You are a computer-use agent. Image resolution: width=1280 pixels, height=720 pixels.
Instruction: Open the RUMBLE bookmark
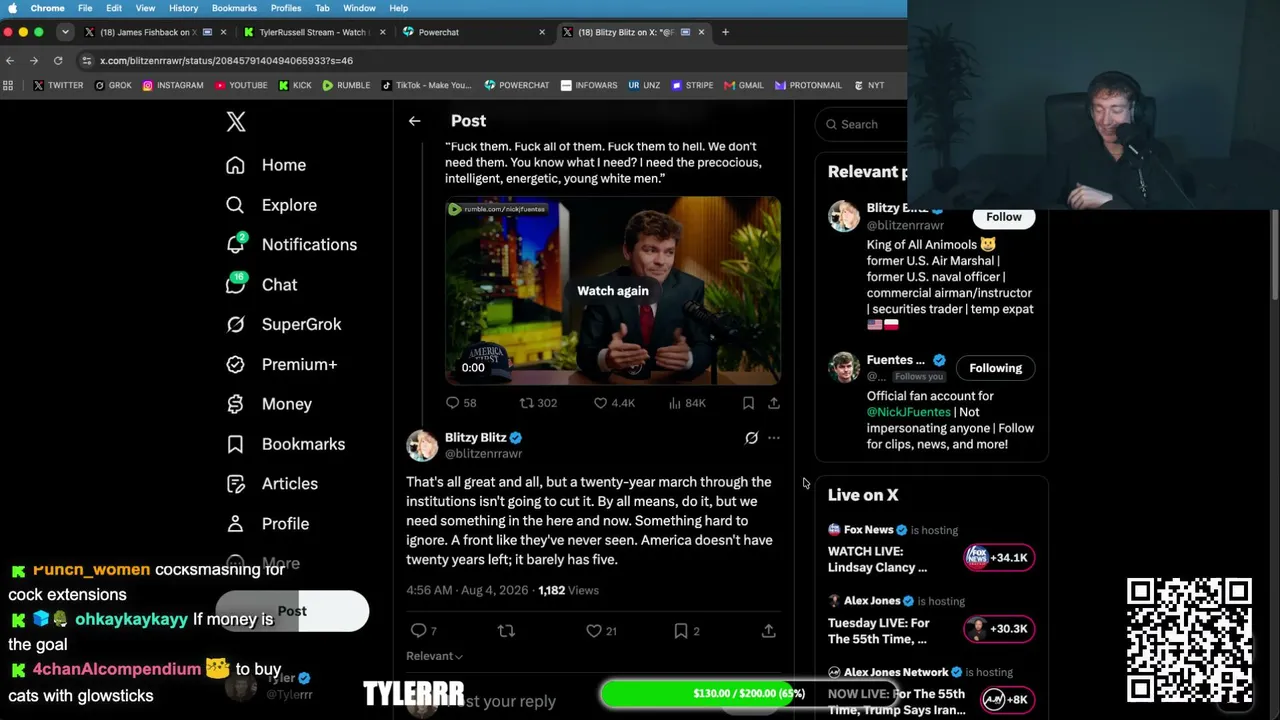pyautogui.click(x=346, y=85)
